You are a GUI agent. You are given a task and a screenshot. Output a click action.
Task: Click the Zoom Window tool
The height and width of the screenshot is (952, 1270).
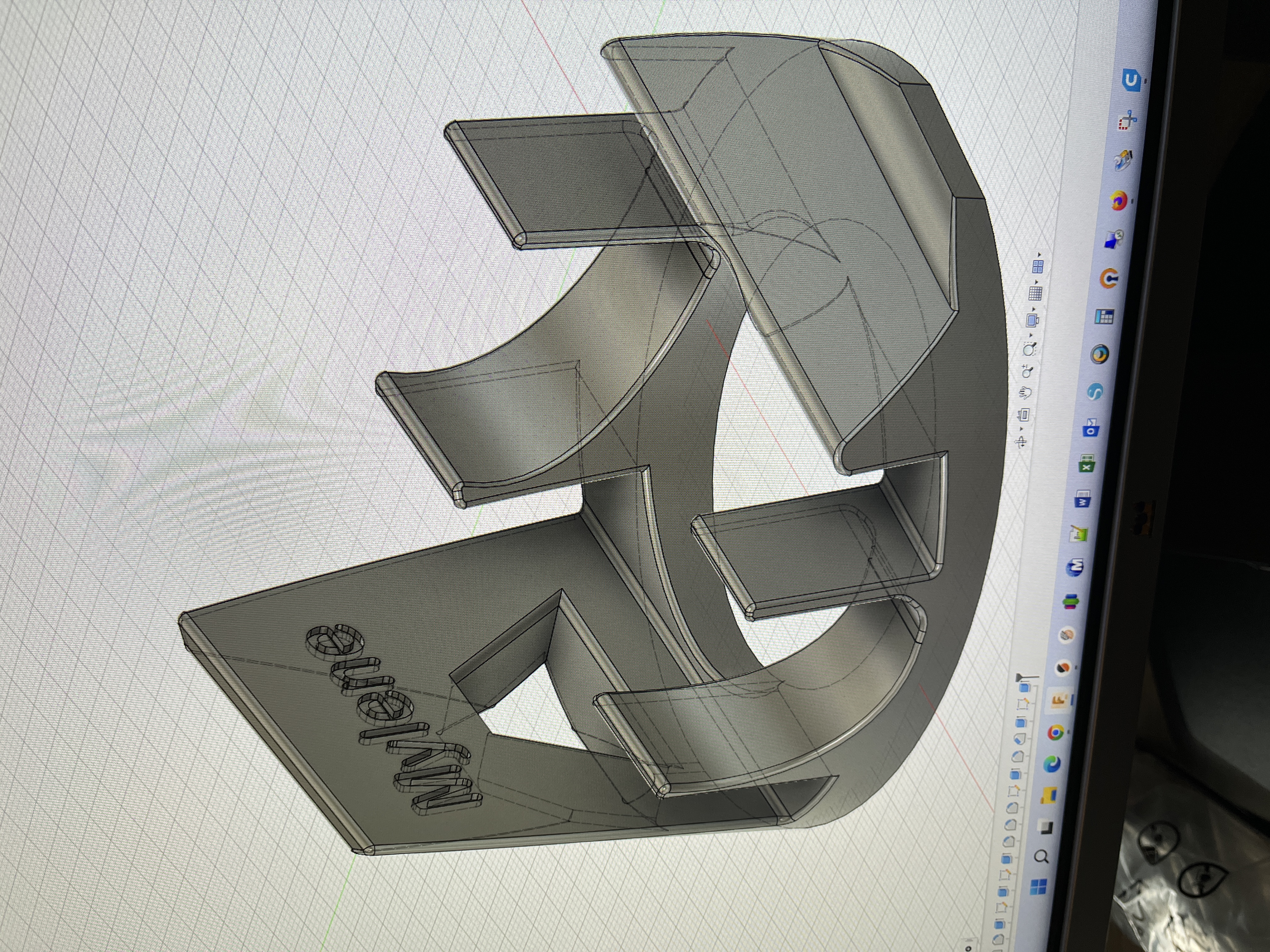[x=1029, y=349]
